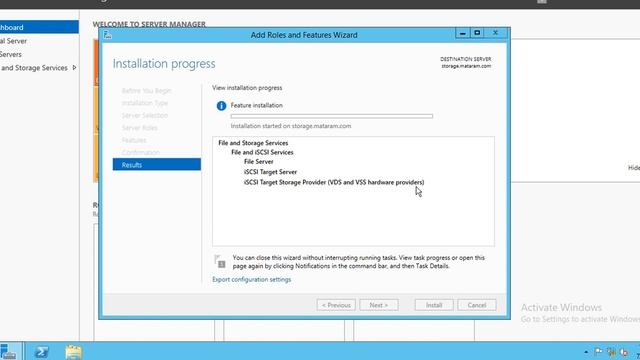This screenshot has width=640, height=360.
Task: Click the Feature installation progress bar
Action: (331, 116)
